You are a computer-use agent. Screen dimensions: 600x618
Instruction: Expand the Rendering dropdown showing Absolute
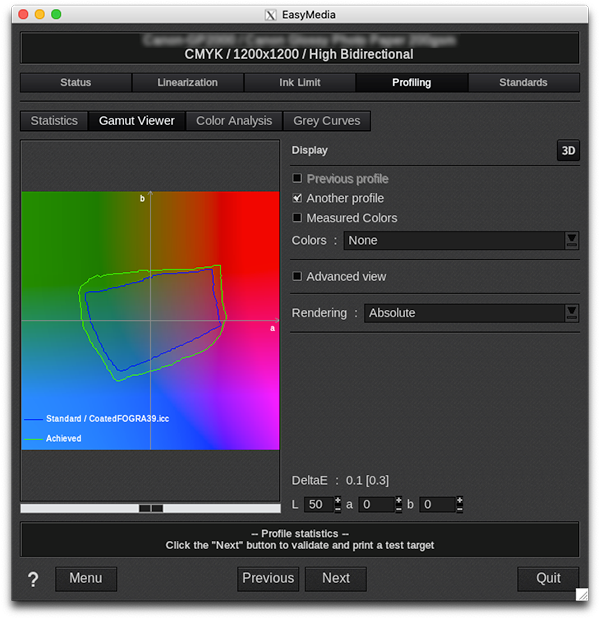[x=470, y=313]
